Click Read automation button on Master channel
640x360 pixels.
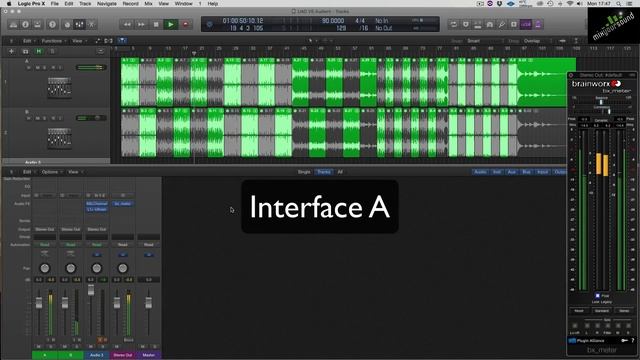coord(149,245)
